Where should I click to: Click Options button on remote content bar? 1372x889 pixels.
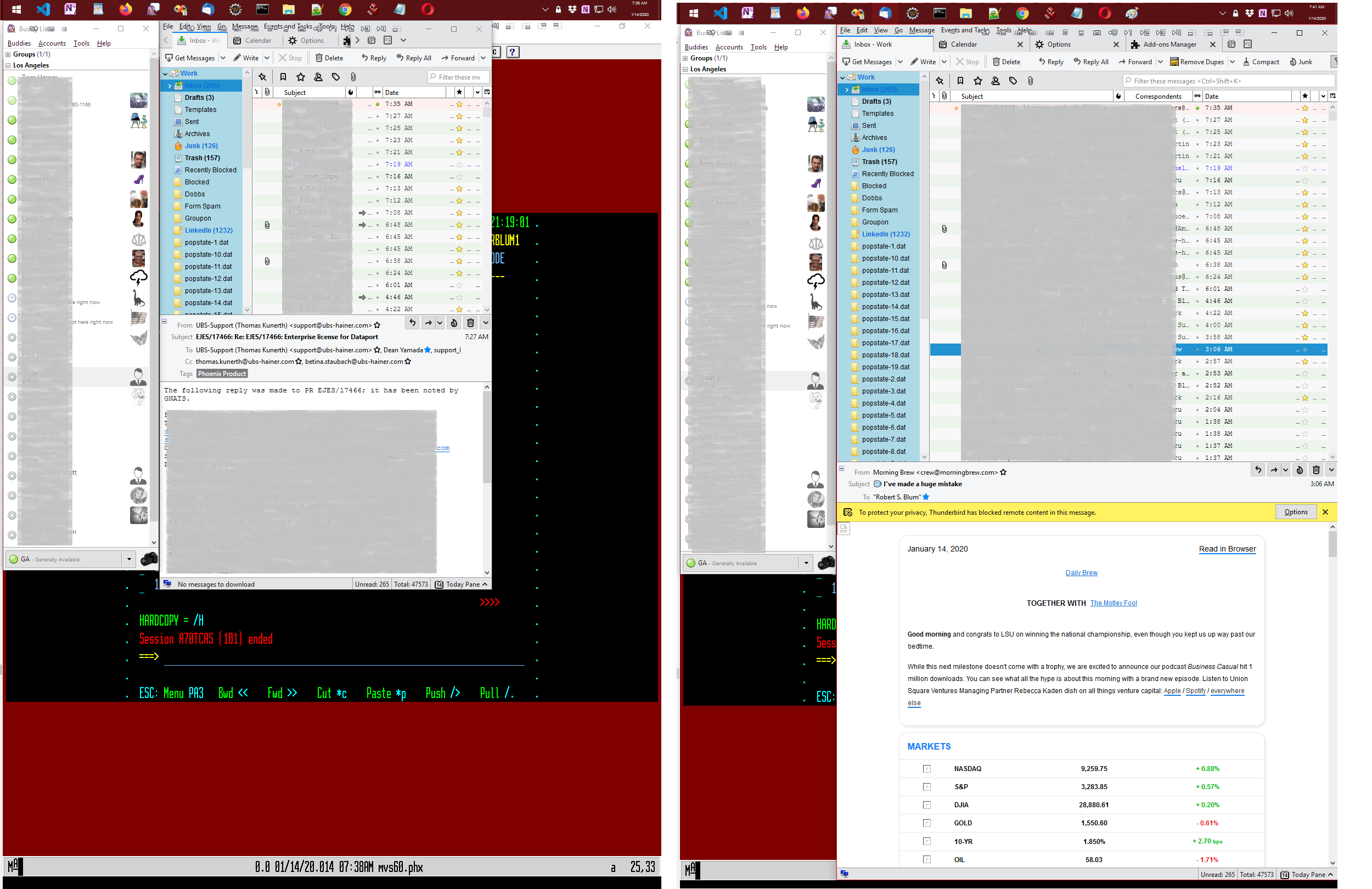(x=1295, y=512)
